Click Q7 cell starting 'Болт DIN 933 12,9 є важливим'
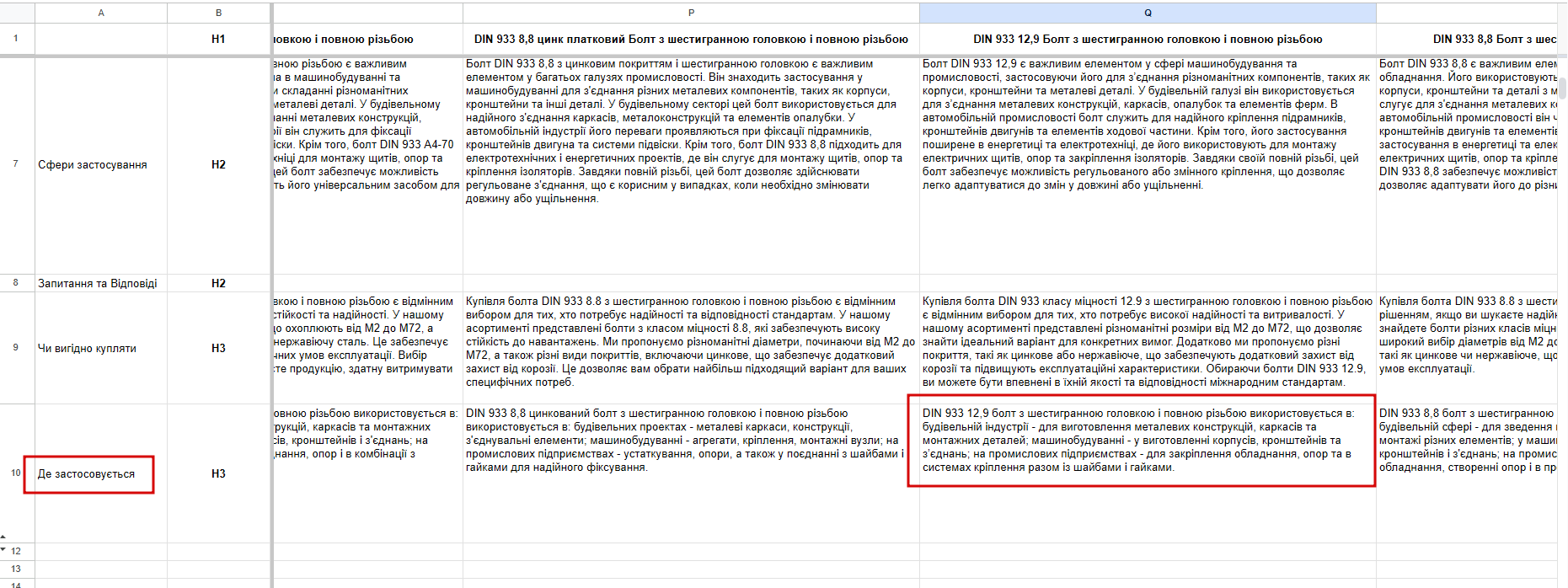 [1148, 165]
